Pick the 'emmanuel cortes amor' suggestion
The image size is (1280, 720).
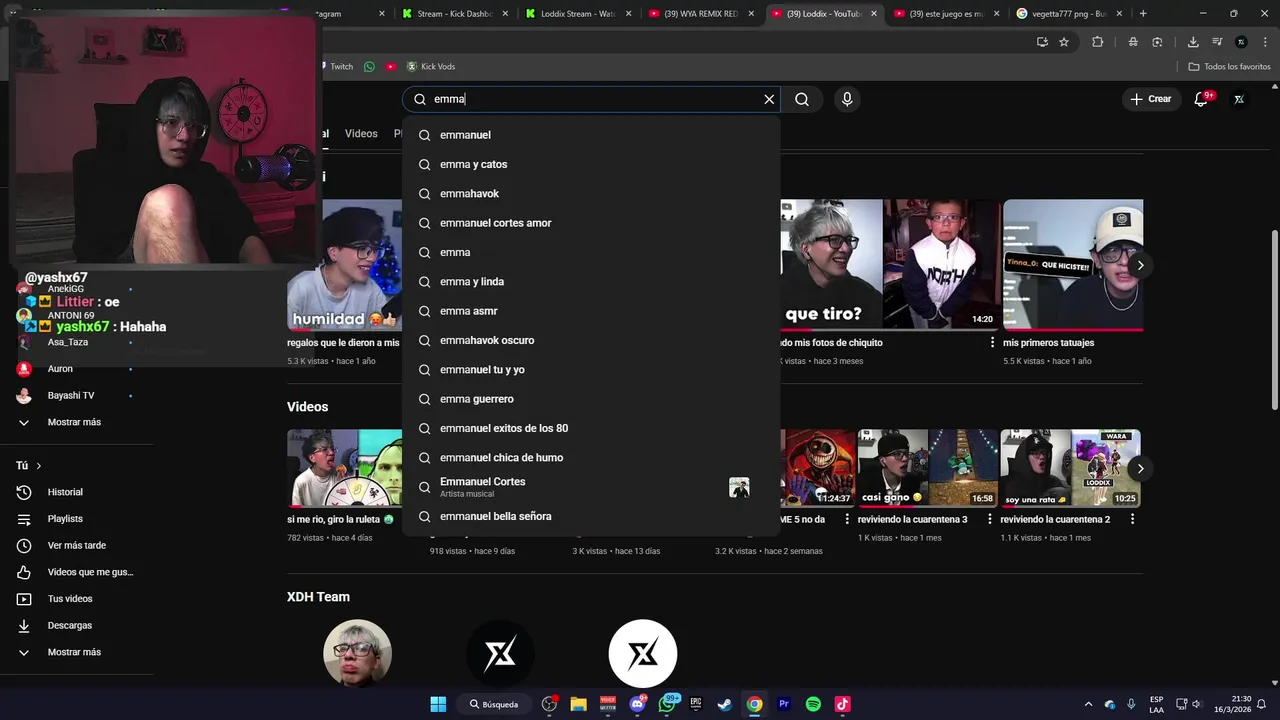[x=591, y=223]
